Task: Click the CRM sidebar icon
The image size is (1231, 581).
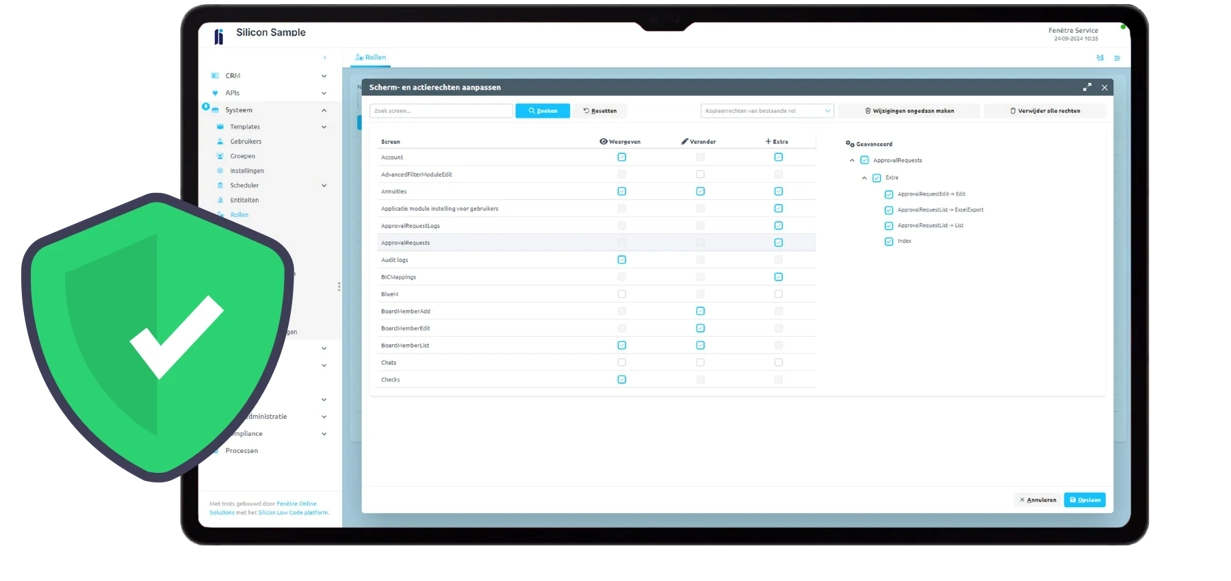Action: tap(215, 76)
